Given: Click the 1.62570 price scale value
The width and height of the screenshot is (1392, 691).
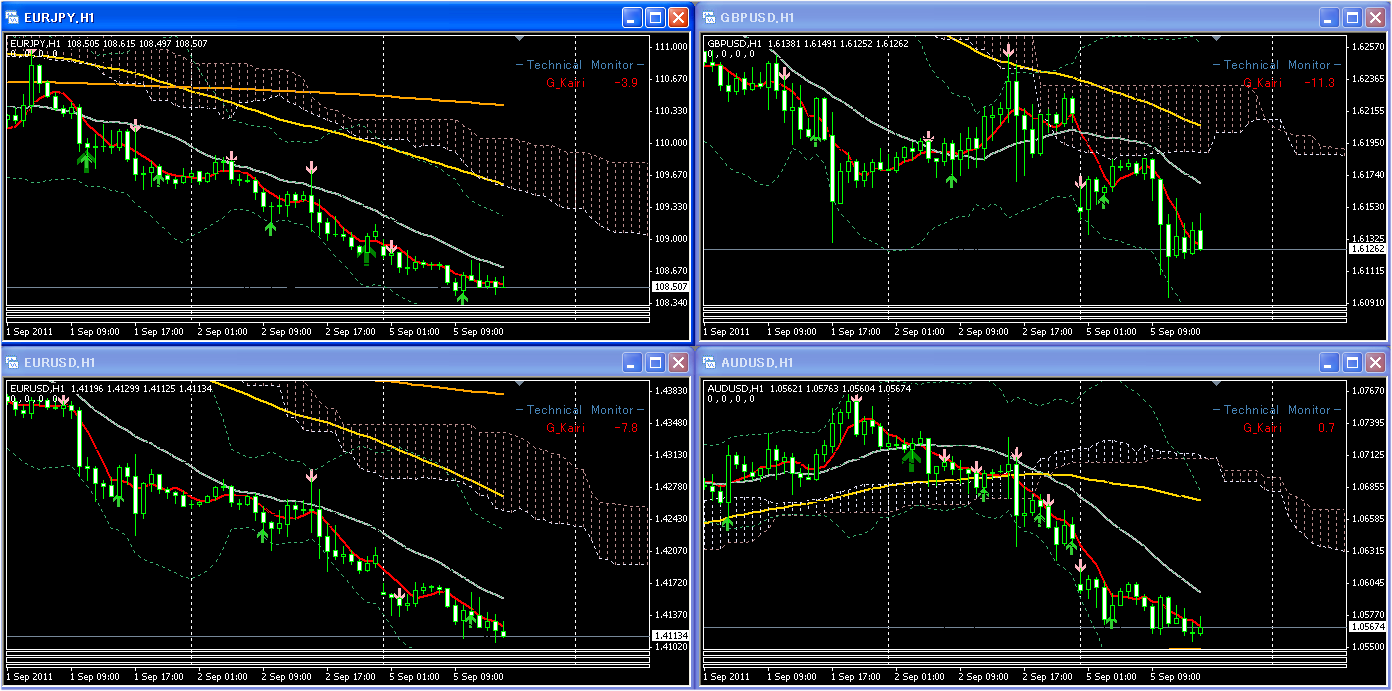Looking at the screenshot, I should pyautogui.click(x=1367, y=47).
